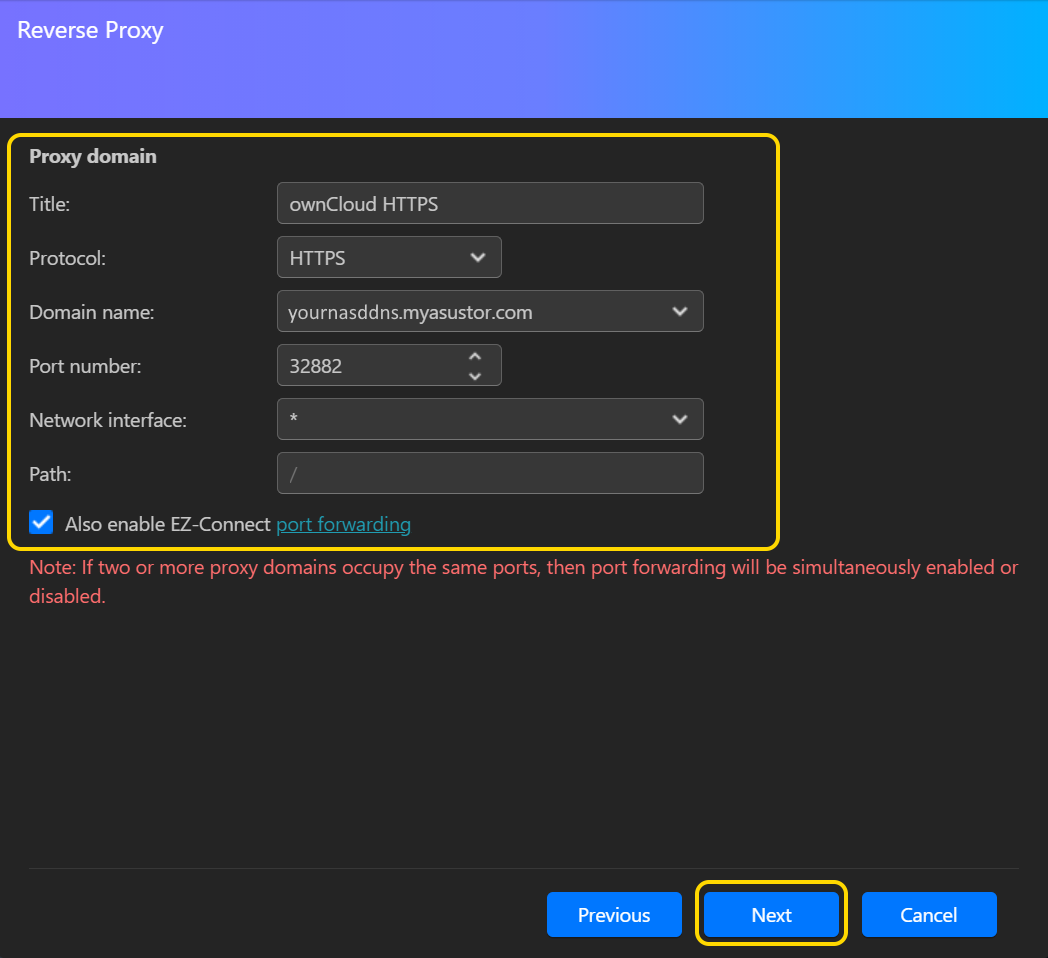This screenshot has height=958, width=1048.
Task: Proceed by clicking the Next button
Action: (771, 914)
